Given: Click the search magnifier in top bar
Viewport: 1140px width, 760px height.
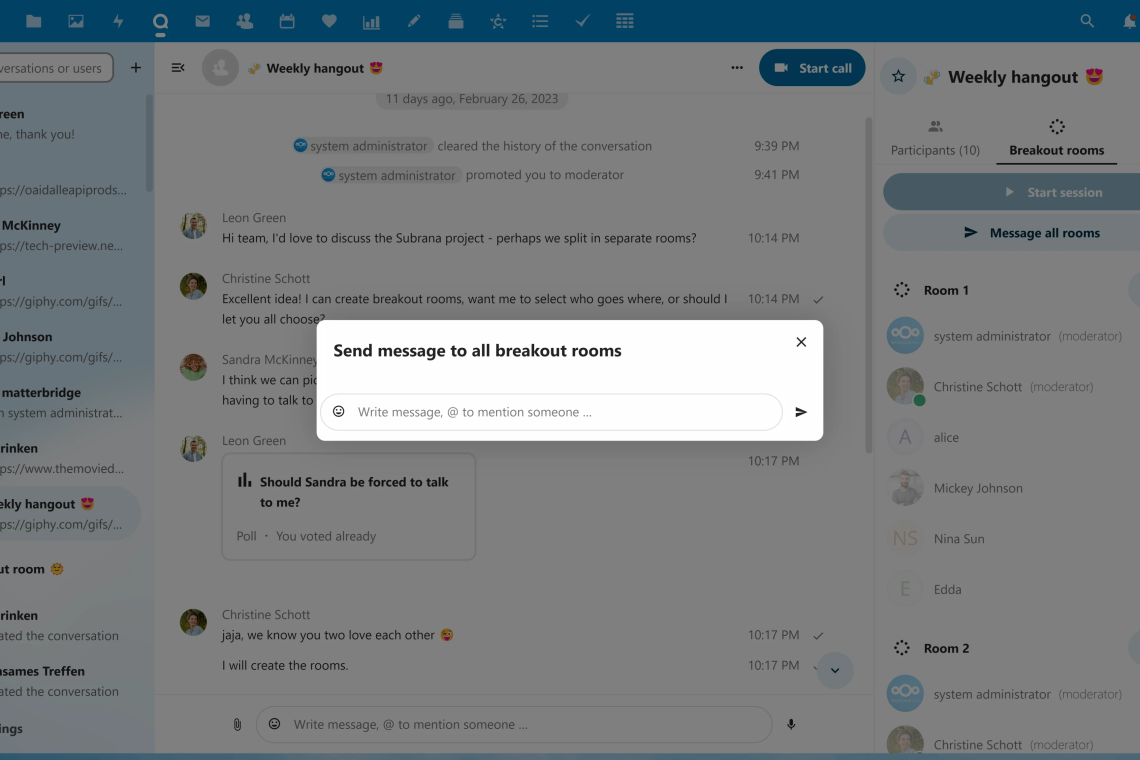Looking at the screenshot, I should pyautogui.click(x=1087, y=21).
